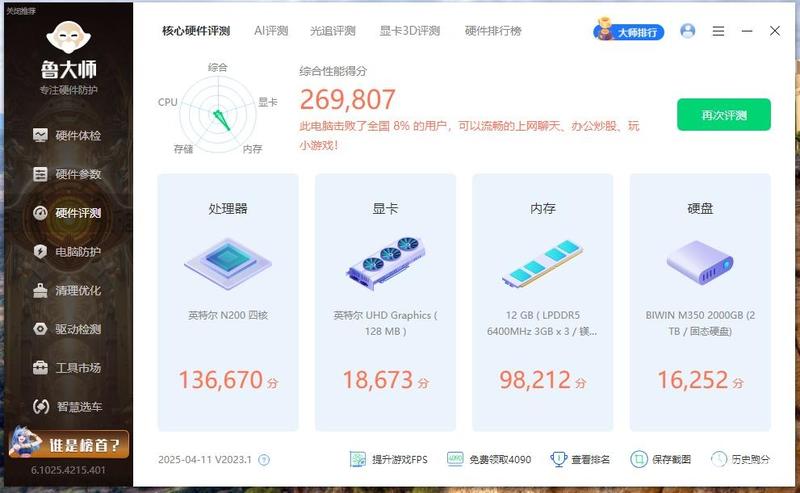This screenshot has width=800, height=493.
Task: Click the user account avatar icon
Action: tap(688, 31)
